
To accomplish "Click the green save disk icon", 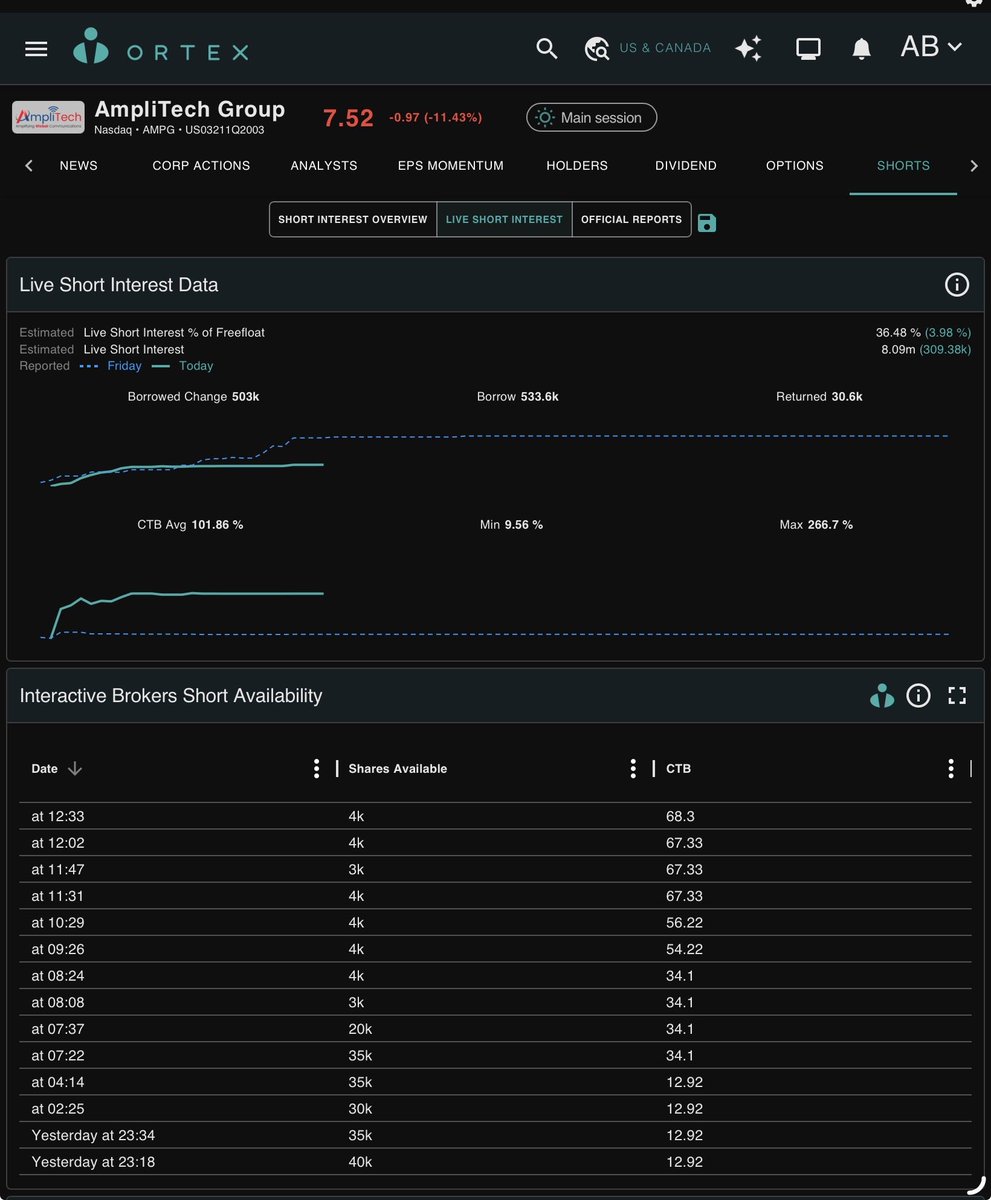I will pyautogui.click(x=707, y=222).
